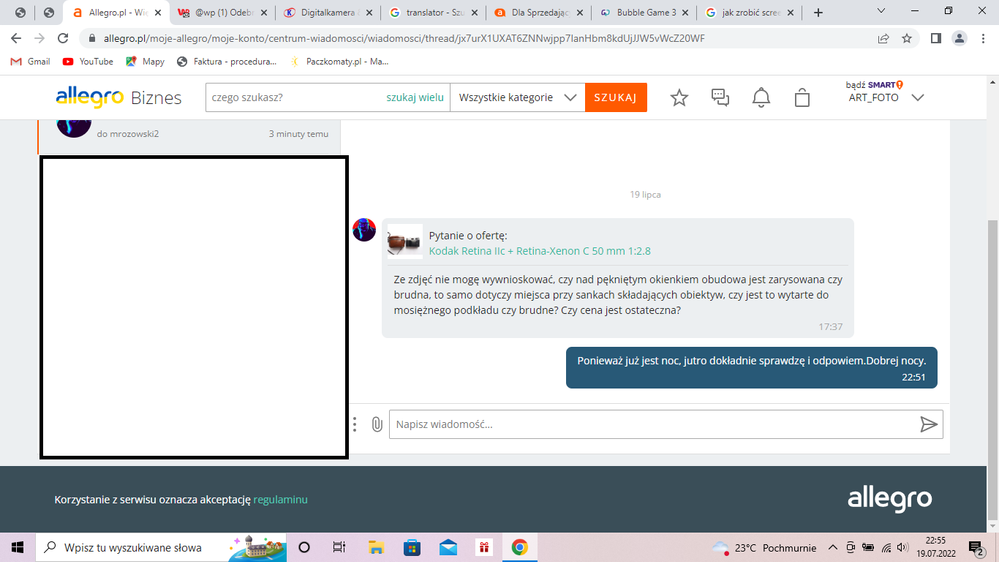Expand the ART_FOTO account menu
This screenshot has height=562, width=999.
coord(918,97)
